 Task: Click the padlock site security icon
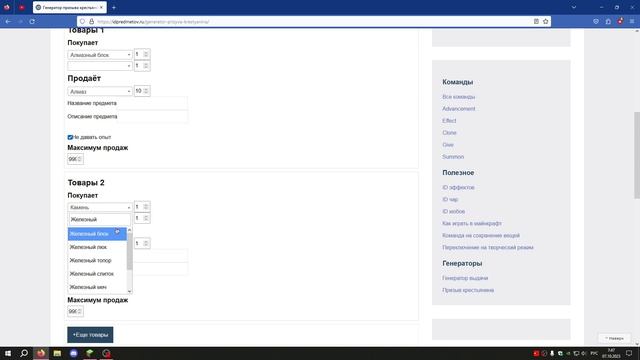tap(91, 21)
